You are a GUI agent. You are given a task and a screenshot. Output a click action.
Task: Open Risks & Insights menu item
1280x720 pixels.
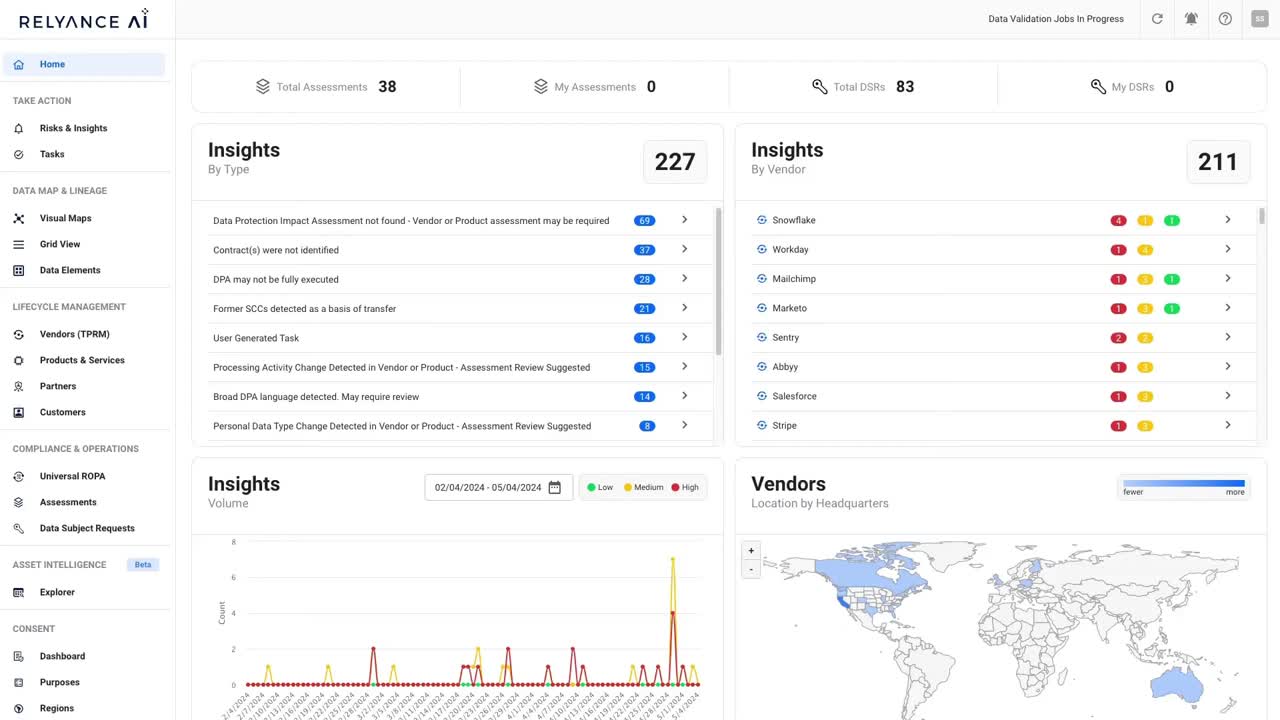tap(74, 128)
